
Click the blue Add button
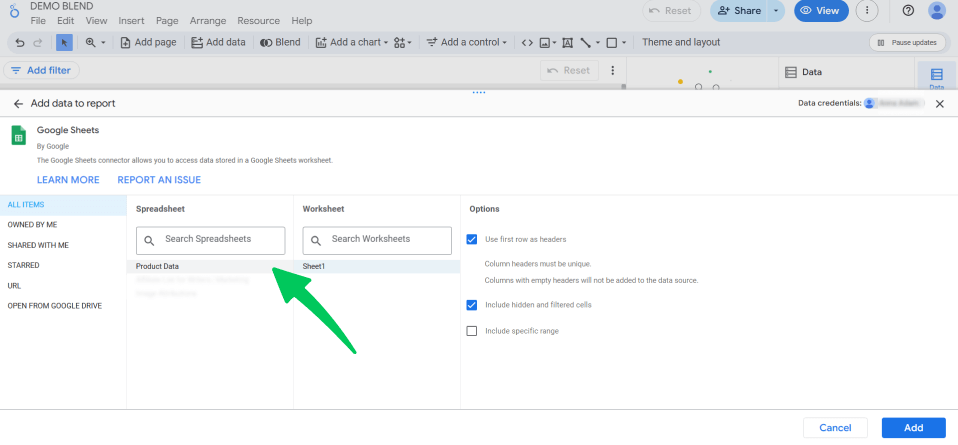point(913,427)
